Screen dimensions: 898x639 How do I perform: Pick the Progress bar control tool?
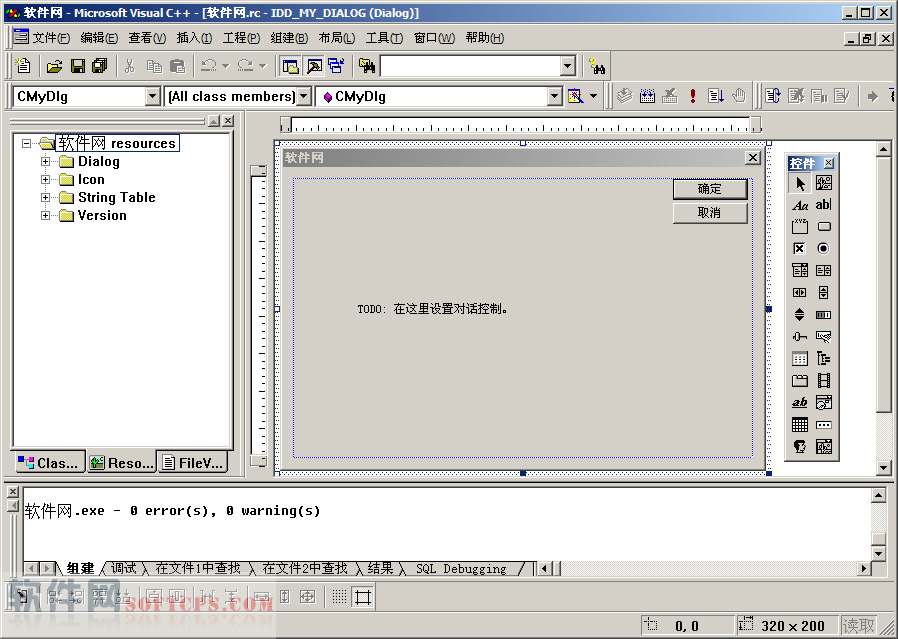pos(824,314)
